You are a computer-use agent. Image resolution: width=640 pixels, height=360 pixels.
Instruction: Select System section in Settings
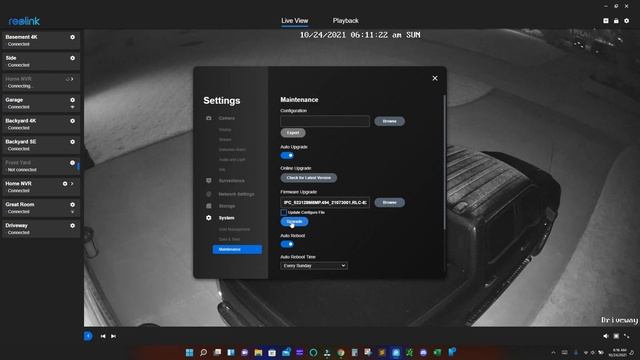click(227, 218)
